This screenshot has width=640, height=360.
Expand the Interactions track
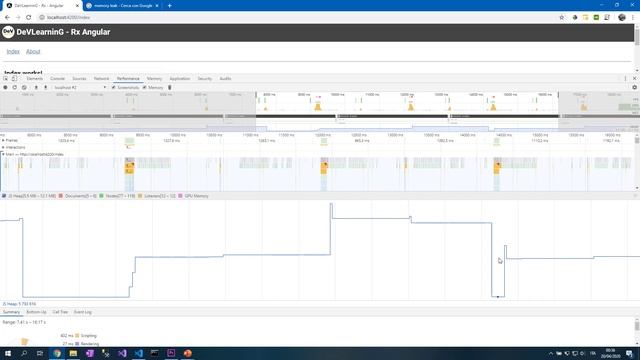[x=3, y=147]
